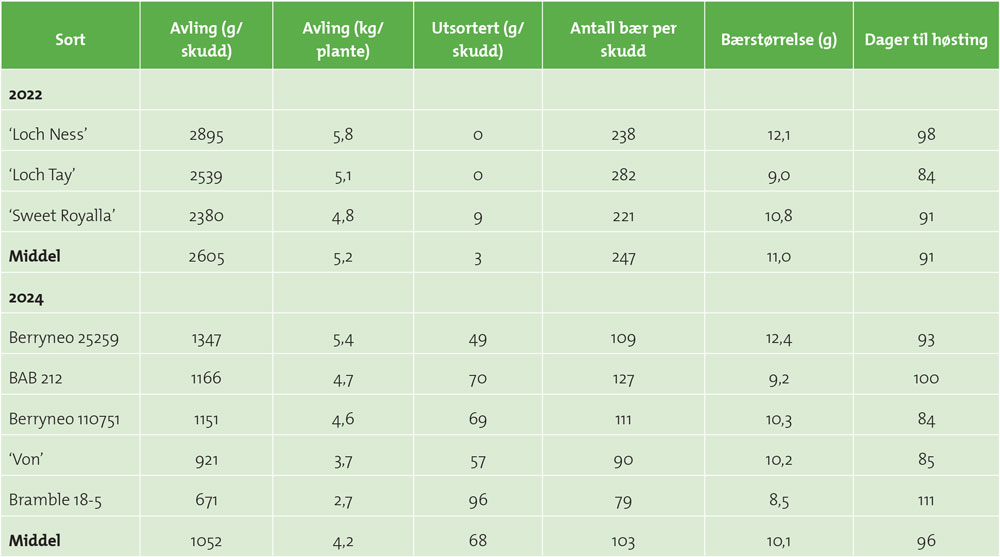Viewport: 1000px width, 557px height.
Task: Select the 'Loch Tay' row label
Action: [43, 176]
